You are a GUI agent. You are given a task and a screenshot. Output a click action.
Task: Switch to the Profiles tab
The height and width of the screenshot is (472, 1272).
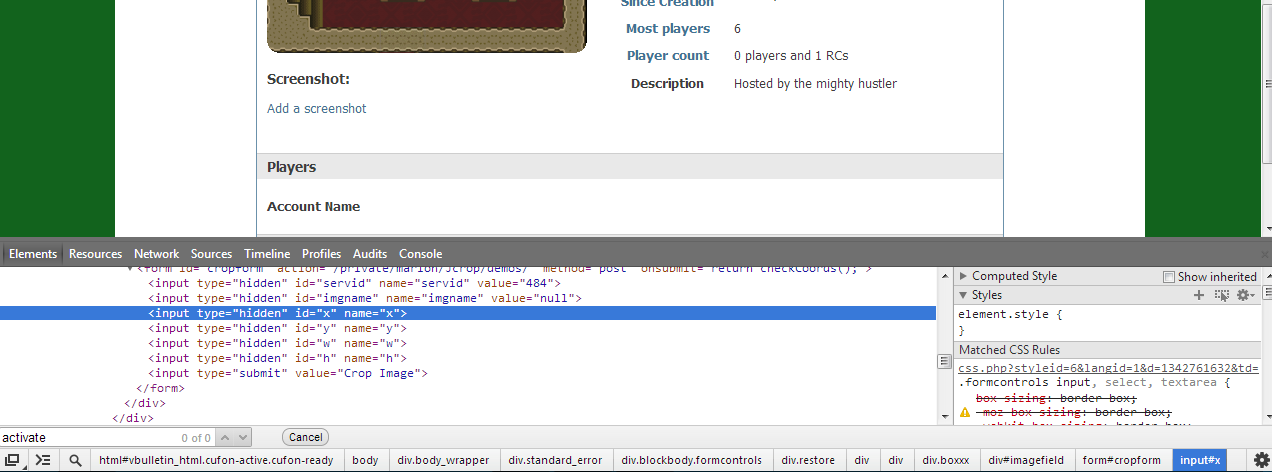point(321,254)
